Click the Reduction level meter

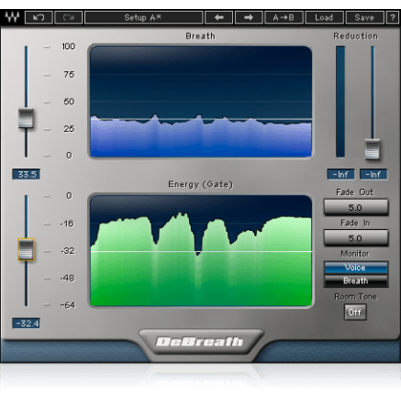coord(340,102)
